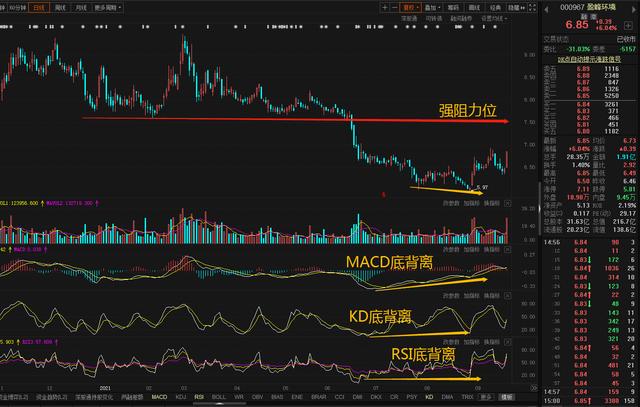Select KDJ indicator tab
The height and width of the screenshot is (407, 640).
pos(180,397)
